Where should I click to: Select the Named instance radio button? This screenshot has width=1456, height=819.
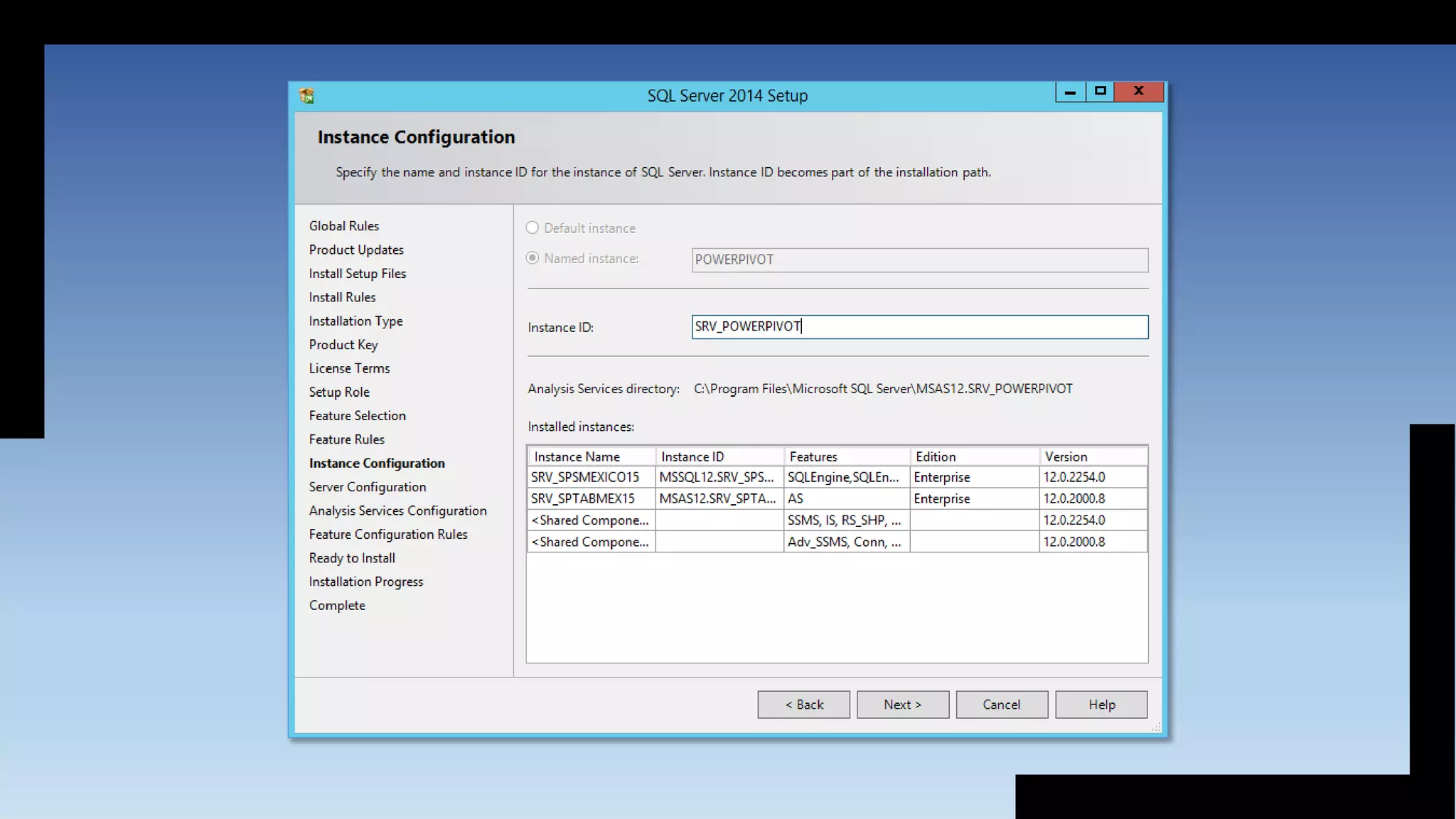click(x=532, y=259)
